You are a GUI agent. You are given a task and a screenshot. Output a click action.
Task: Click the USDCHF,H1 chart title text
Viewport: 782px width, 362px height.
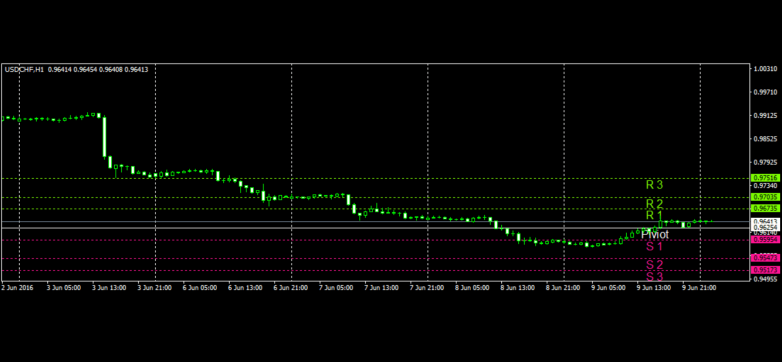[24, 70]
